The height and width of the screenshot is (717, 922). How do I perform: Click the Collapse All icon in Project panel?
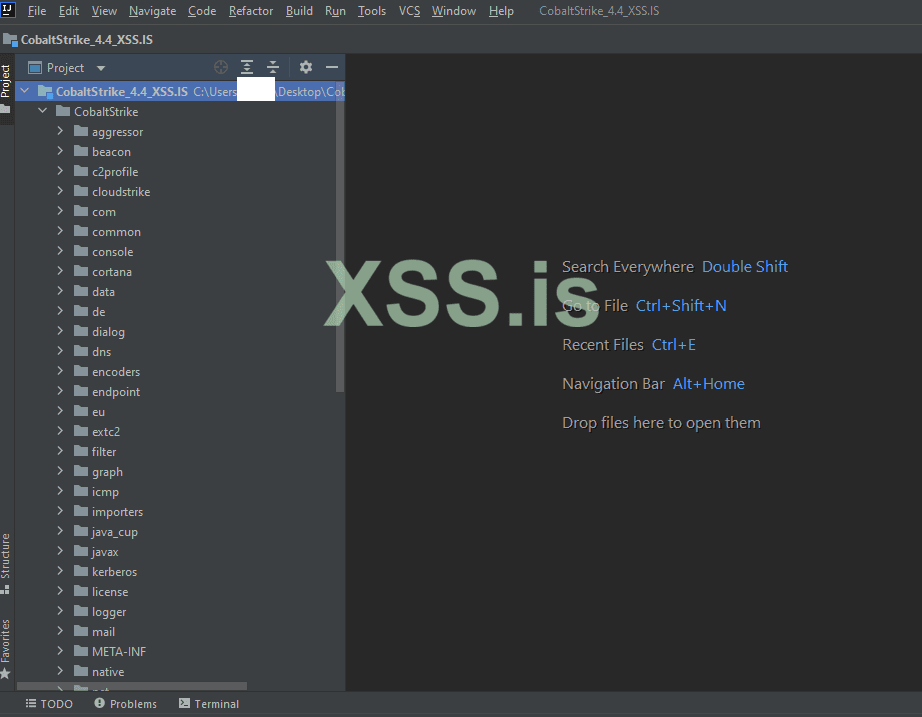272,68
